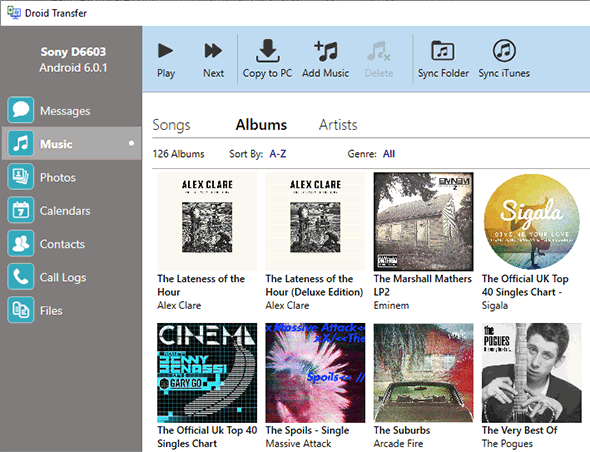Click the Add Music icon
Screen dimensions: 590x452
(325, 51)
